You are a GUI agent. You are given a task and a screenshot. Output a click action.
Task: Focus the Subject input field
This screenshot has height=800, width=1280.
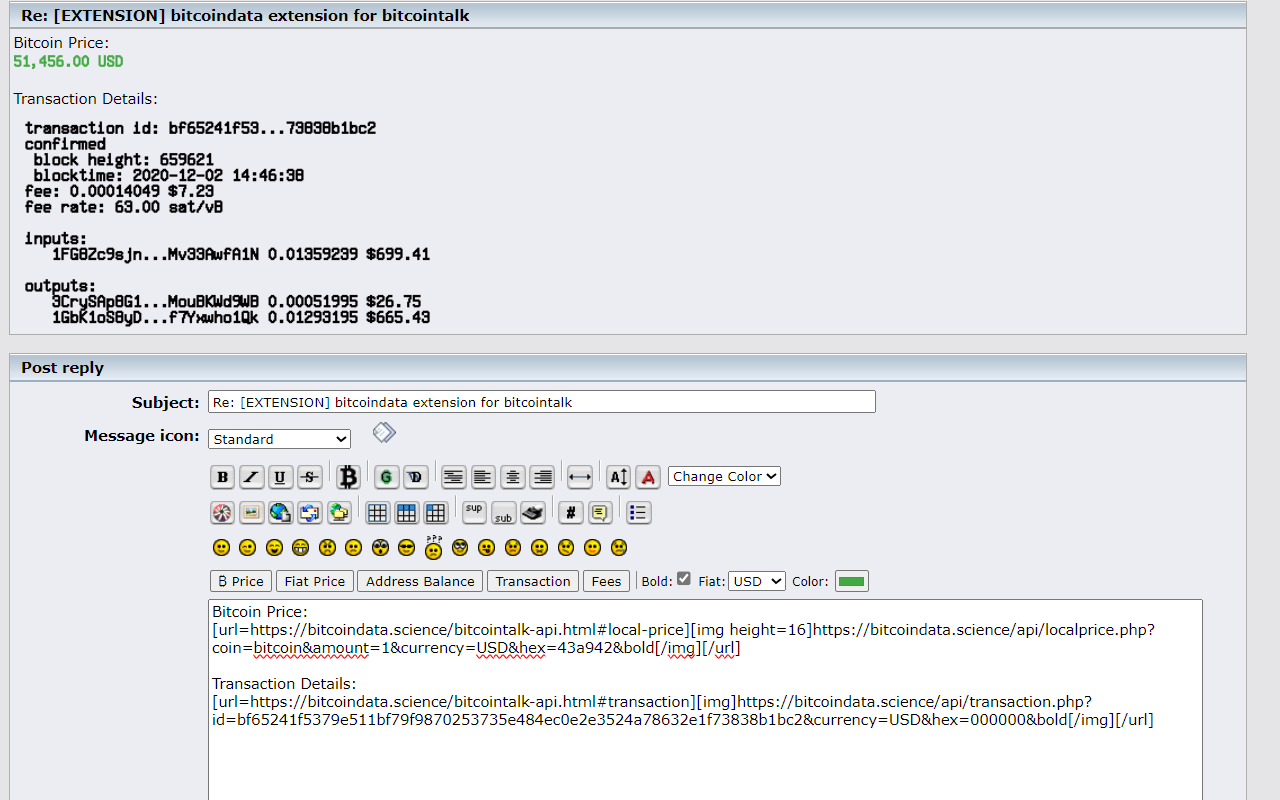(x=542, y=402)
